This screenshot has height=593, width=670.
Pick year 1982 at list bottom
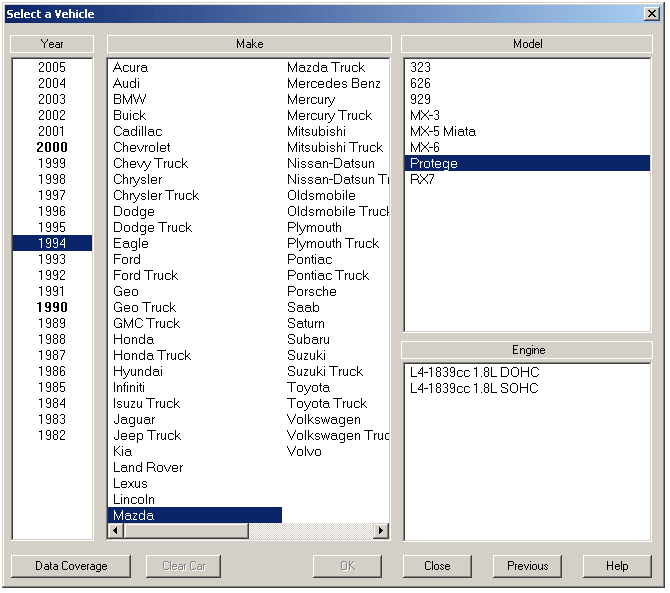52,435
